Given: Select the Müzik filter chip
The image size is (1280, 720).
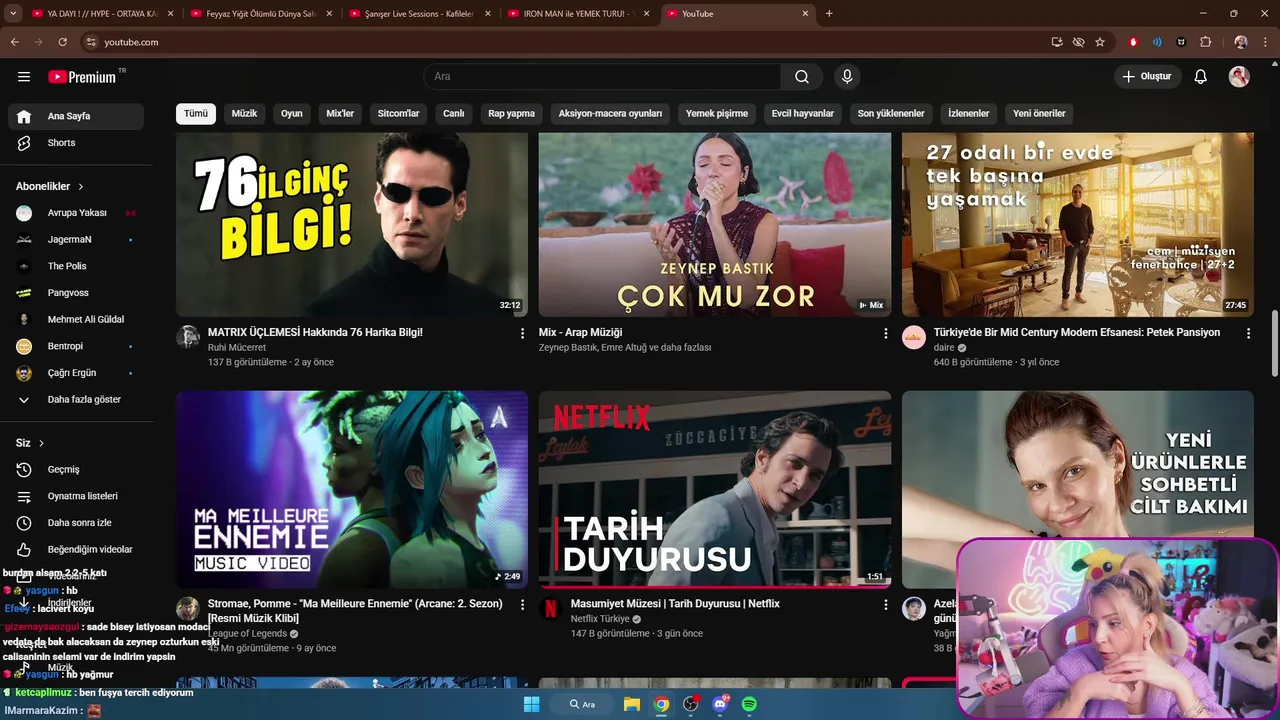Looking at the screenshot, I should pos(244,113).
